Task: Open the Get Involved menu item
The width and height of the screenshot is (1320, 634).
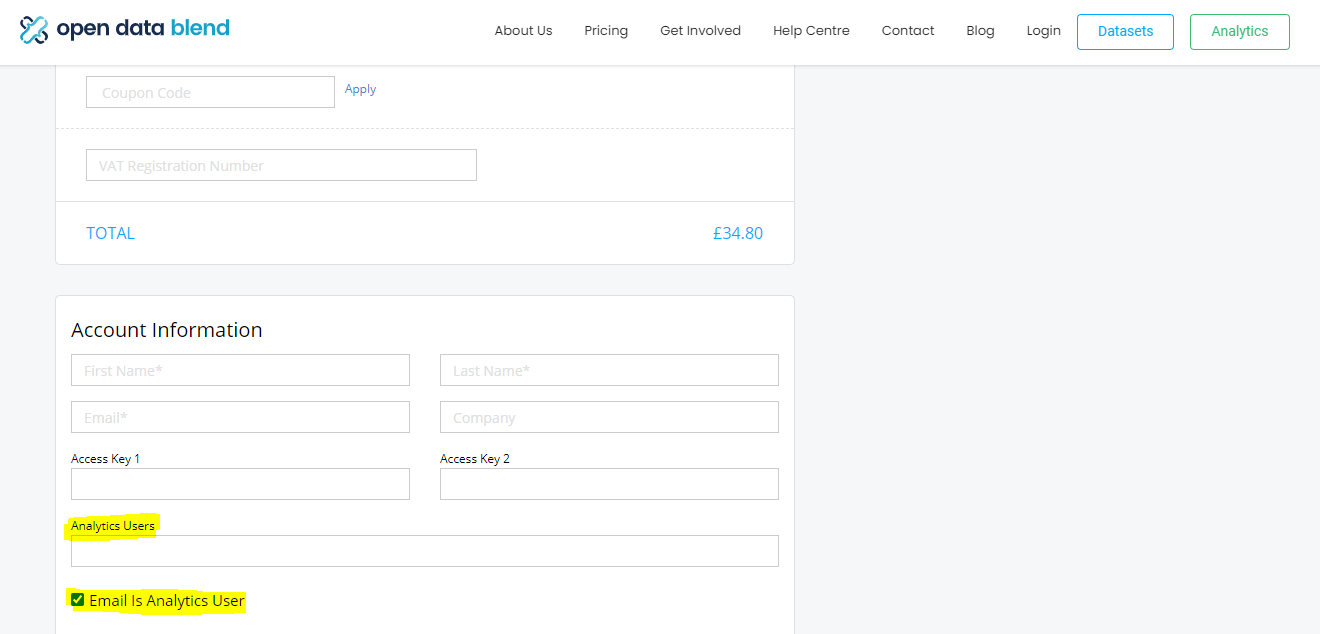Action: click(700, 31)
